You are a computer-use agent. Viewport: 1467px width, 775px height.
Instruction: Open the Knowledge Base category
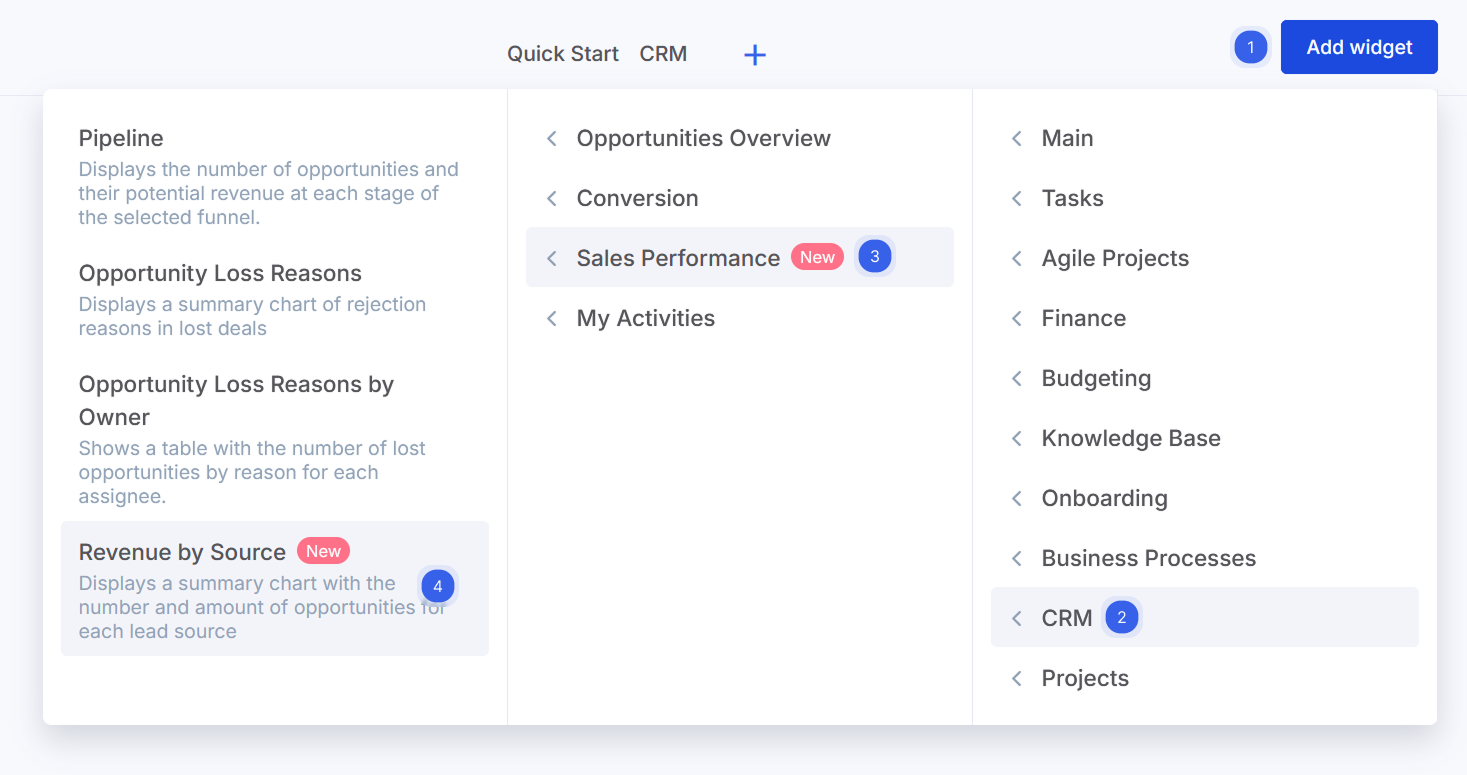tap(1130, 438)
